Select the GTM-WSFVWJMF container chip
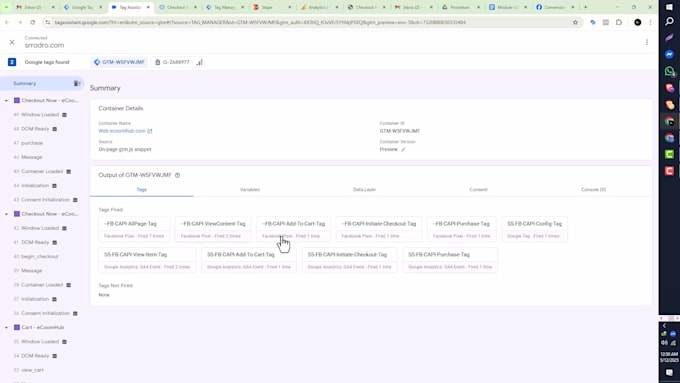 coord(119,62)
